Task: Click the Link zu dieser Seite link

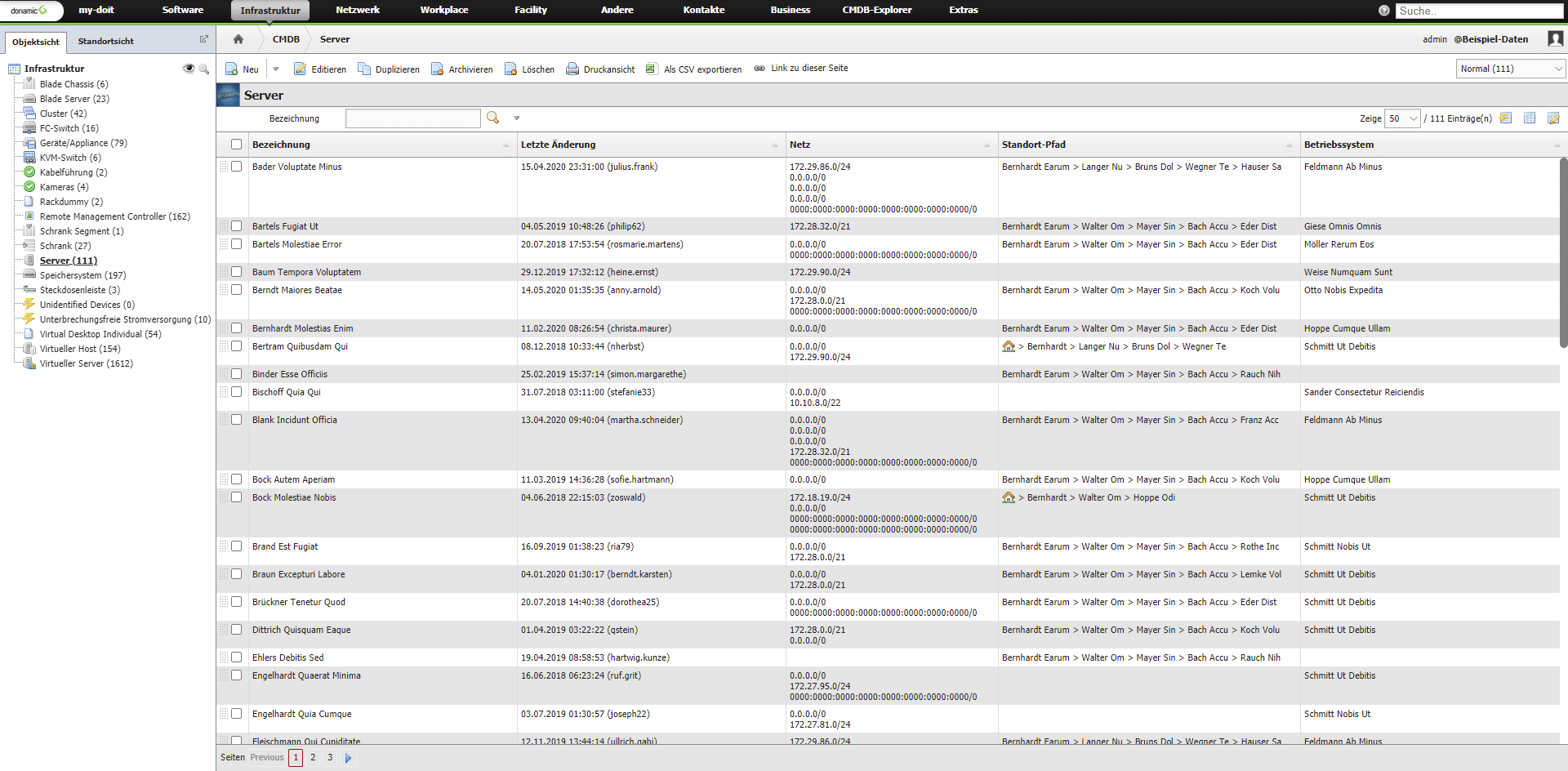Action: [809, 69]
